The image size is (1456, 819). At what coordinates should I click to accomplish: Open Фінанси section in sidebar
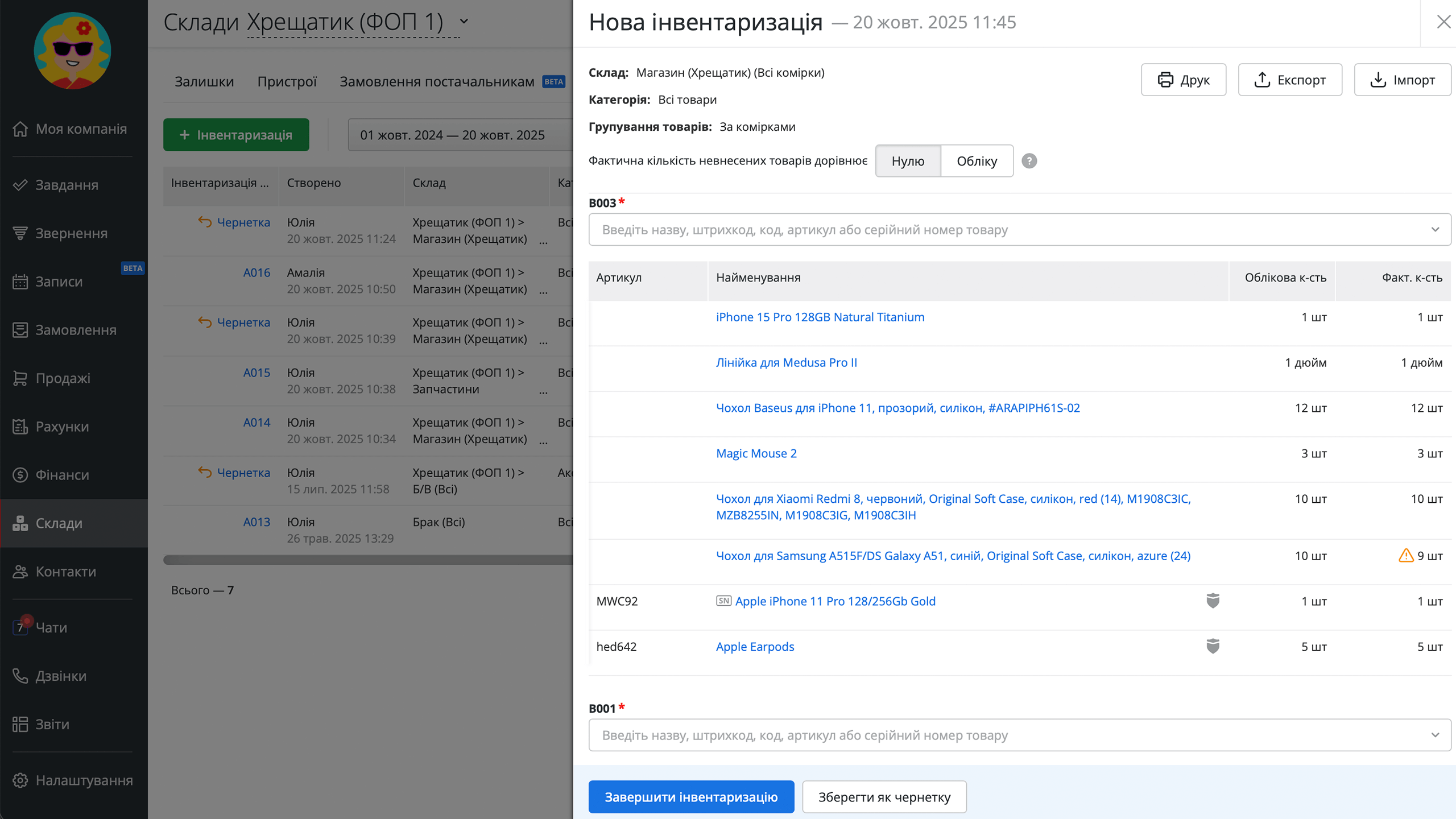click(62, 474)
